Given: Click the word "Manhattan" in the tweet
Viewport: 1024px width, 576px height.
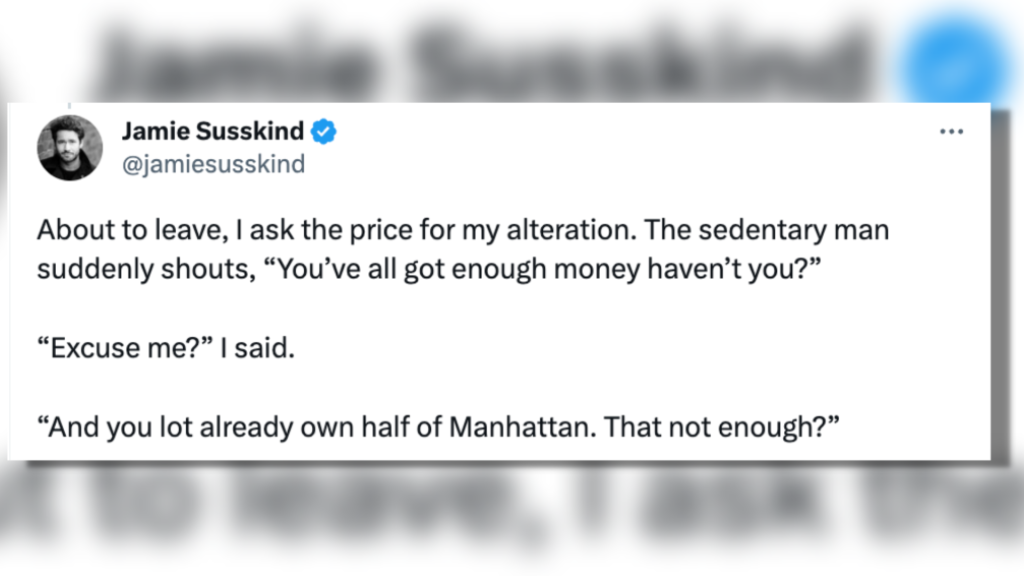Looking at the screenshot, I should pyautogui.click(x=510, y=430).
